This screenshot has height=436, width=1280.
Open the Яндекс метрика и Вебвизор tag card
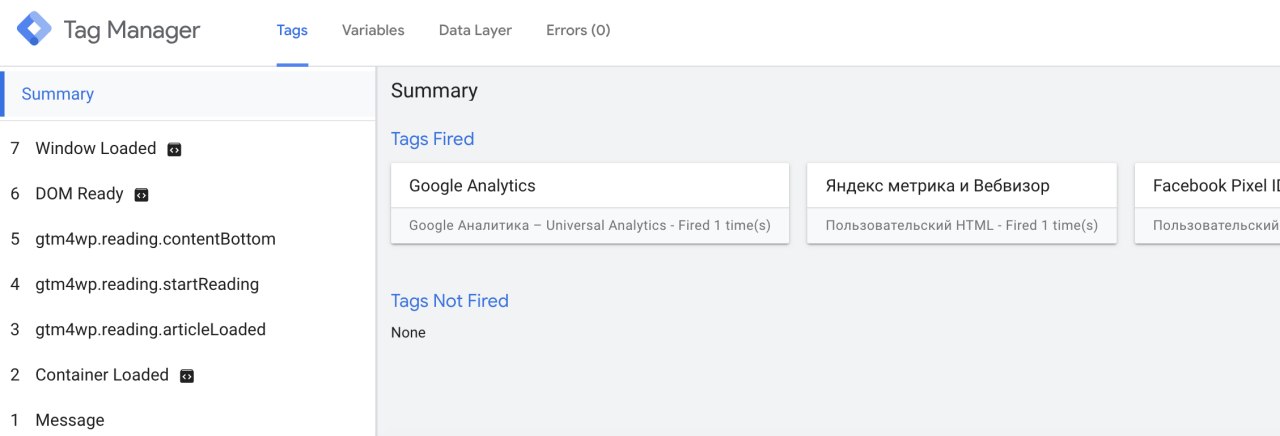coord(962,203)
